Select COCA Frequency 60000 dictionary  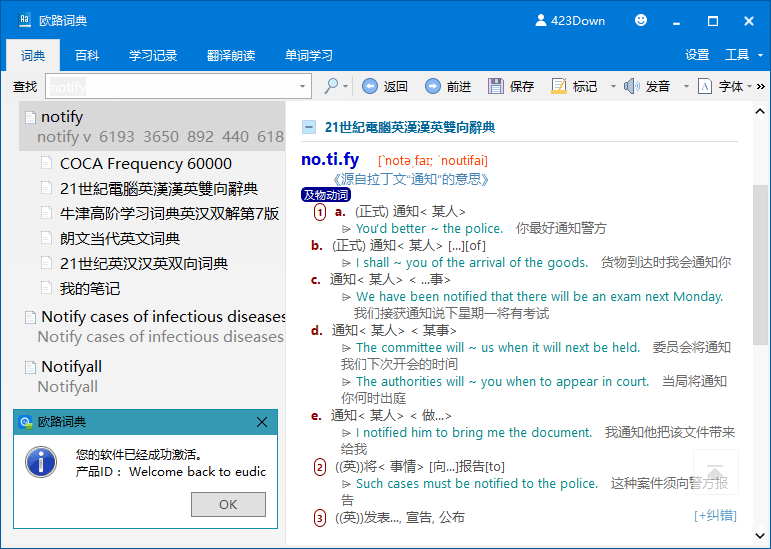pos(146,163)
